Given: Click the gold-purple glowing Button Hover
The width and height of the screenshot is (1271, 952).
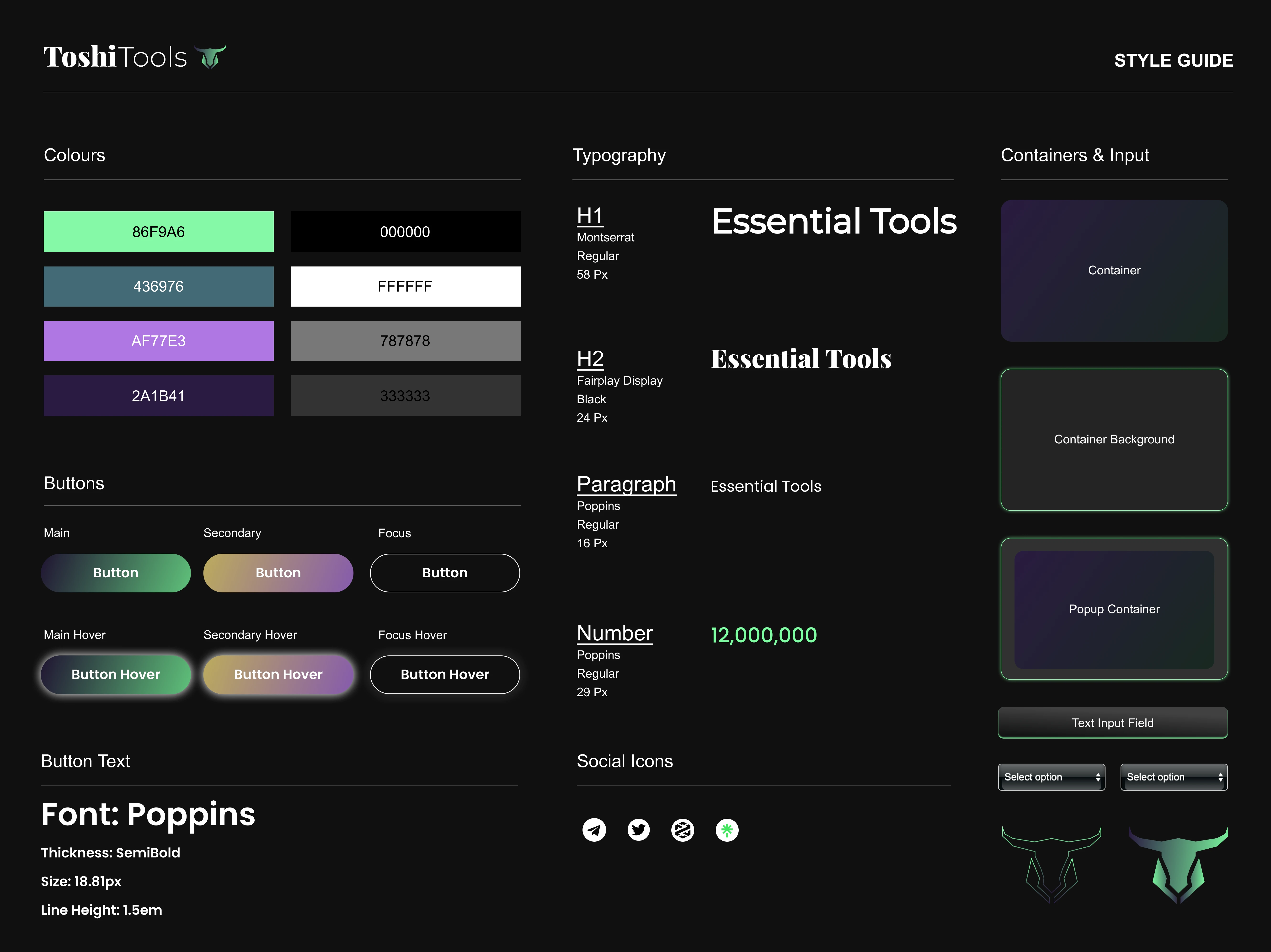Looking at the screenshot, I should click(278, 675).
